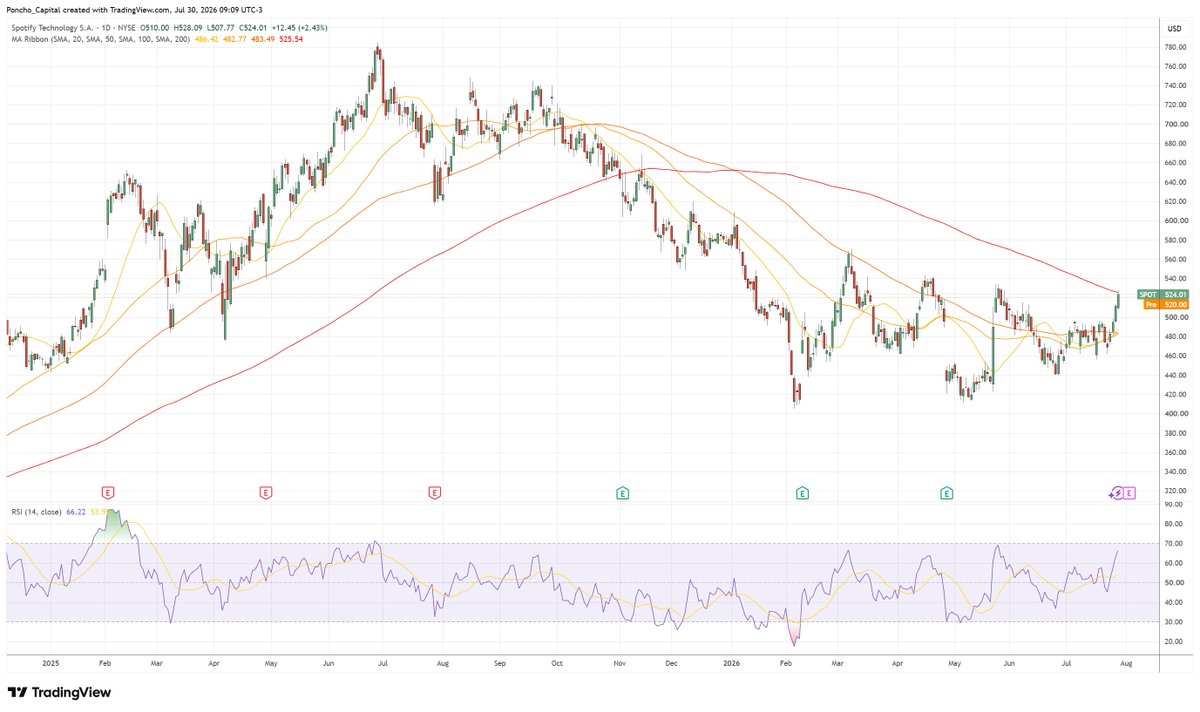The width and height of the screenshot is (1200, 712).
Task: Select the red earnings marker just before Aug 2025
Action: click(x=434, y=492)
